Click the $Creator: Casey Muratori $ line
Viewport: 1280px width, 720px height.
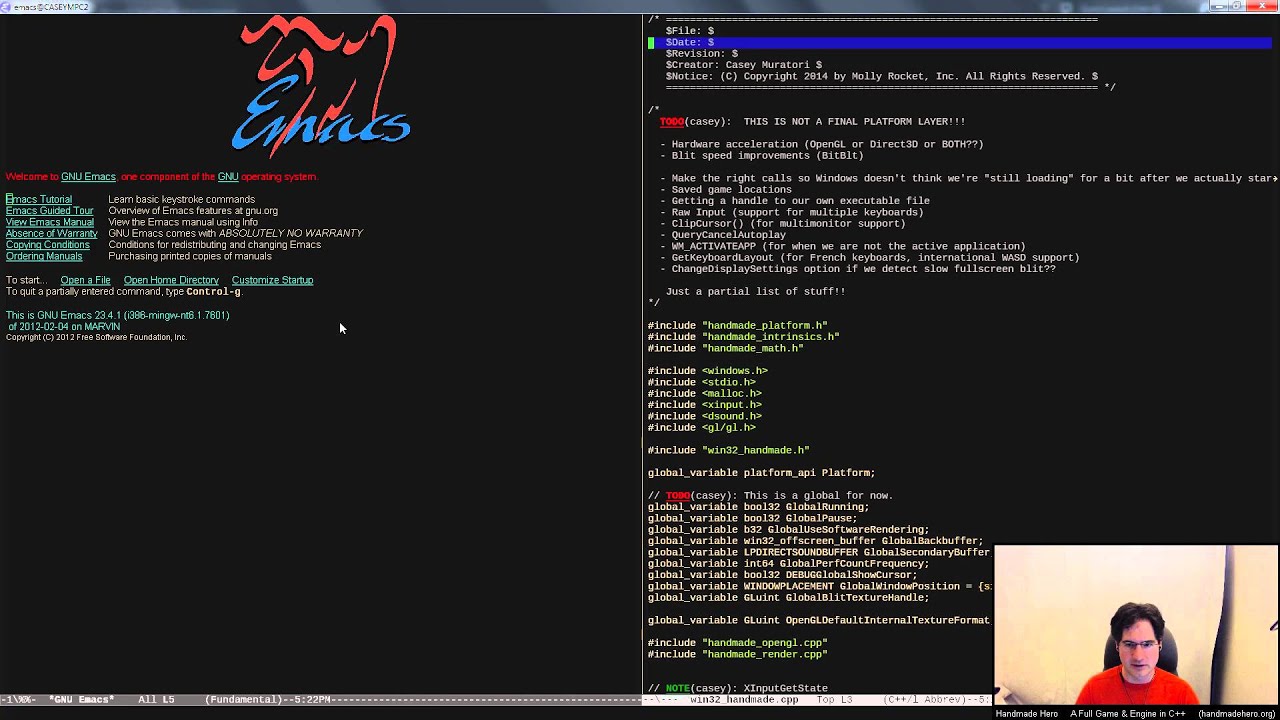pyautogui.click(x=744, y=65)
